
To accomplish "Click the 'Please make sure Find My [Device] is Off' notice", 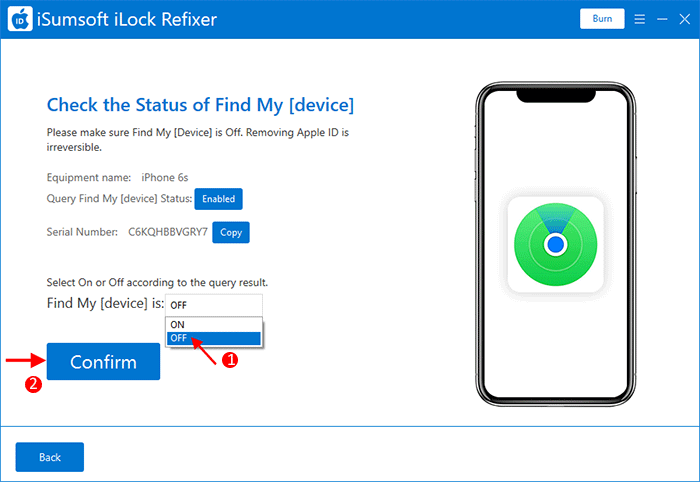I will pyautogui.click(x=198, y=140).
